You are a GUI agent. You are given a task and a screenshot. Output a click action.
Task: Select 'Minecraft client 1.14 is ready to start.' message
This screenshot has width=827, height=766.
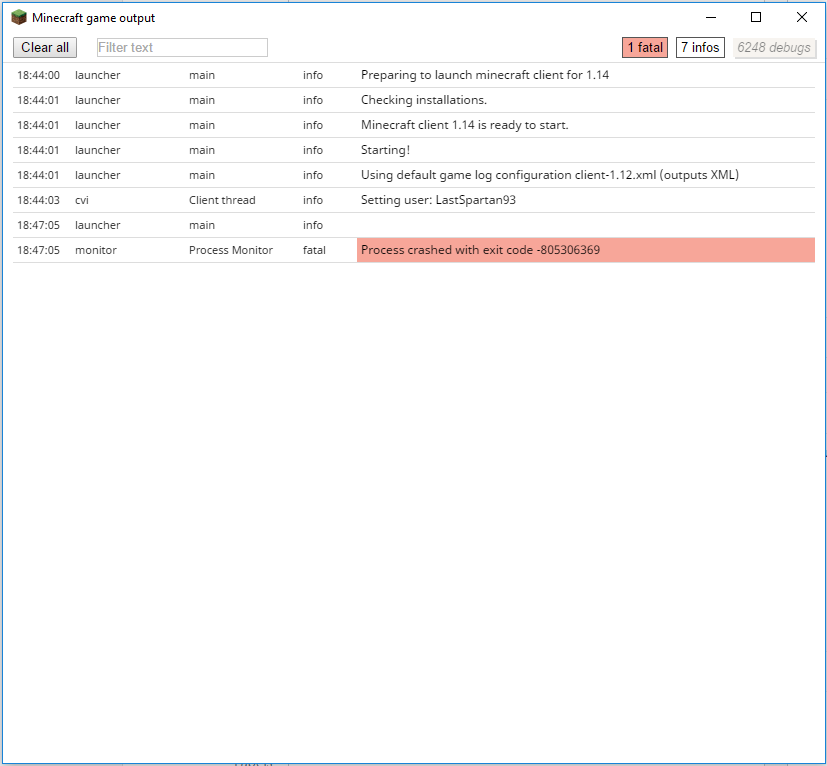[465, 125]
